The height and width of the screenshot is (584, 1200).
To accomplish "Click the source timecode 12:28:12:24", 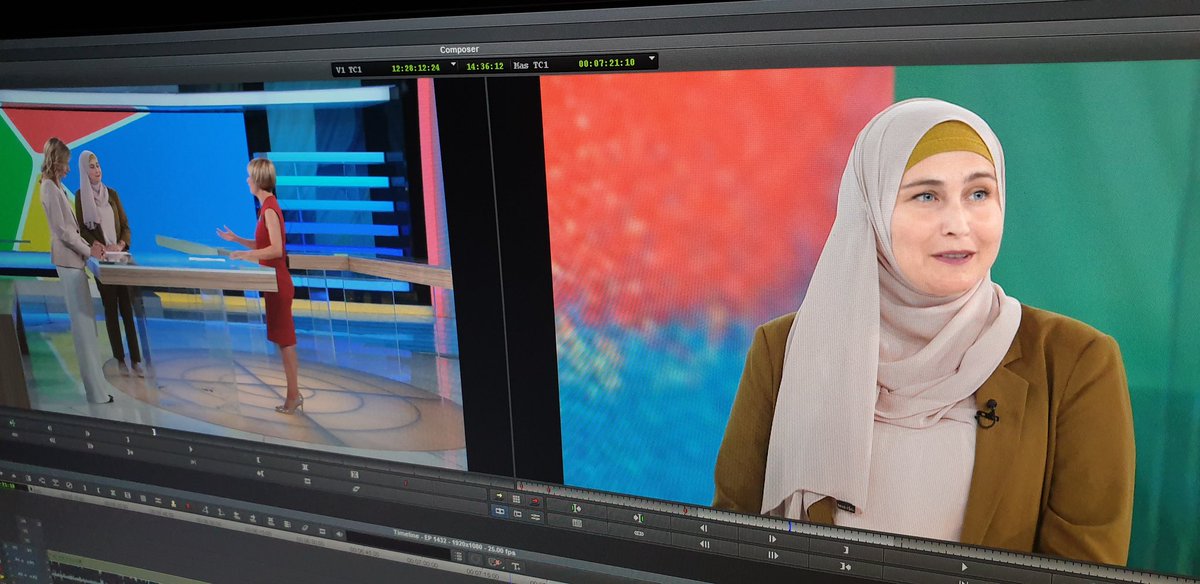I will (416, 68).
